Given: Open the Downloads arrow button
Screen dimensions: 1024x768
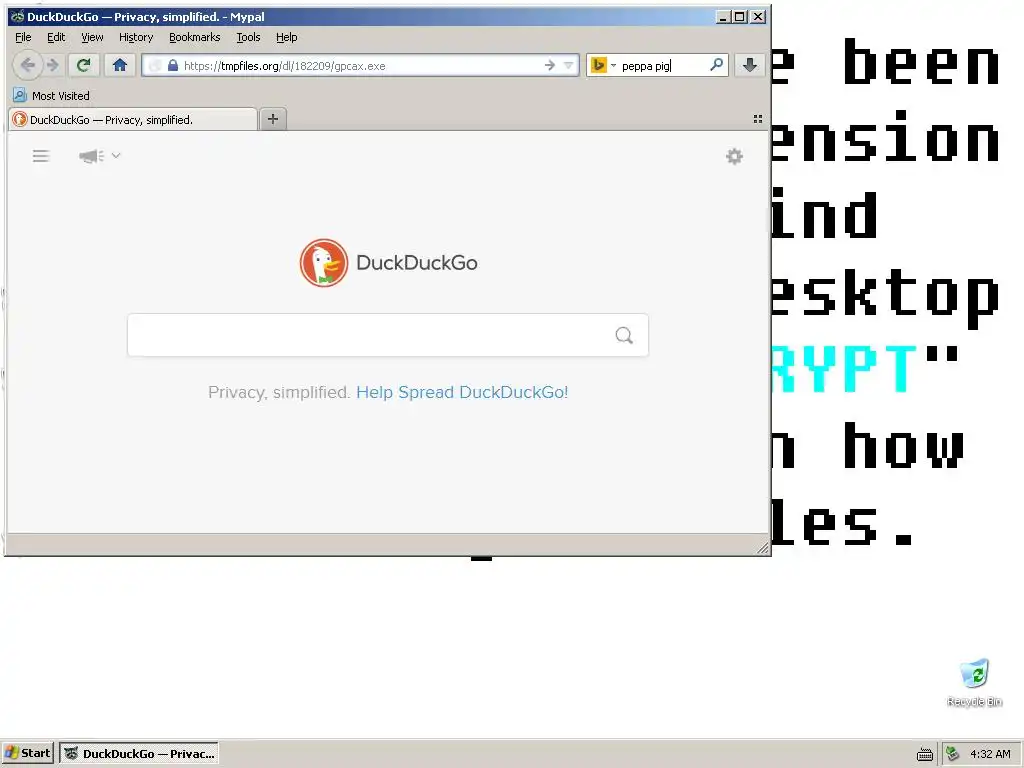Looking at the screenshot, I should coord(750,65).
